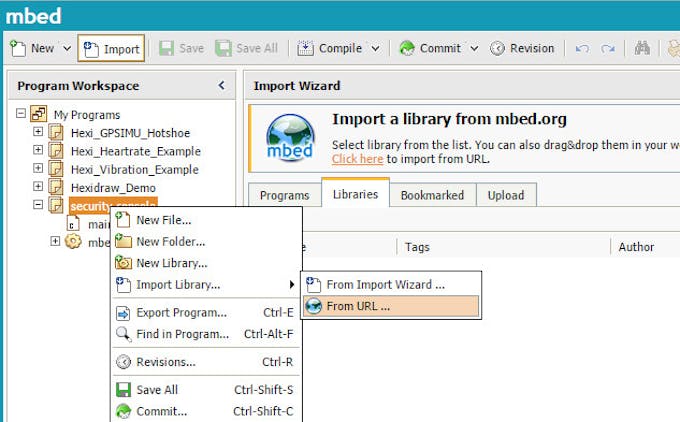Image resolution: width=680 pixels, height=422 pixels.
Task: Click the Author column header
Action: pos(636,247)
